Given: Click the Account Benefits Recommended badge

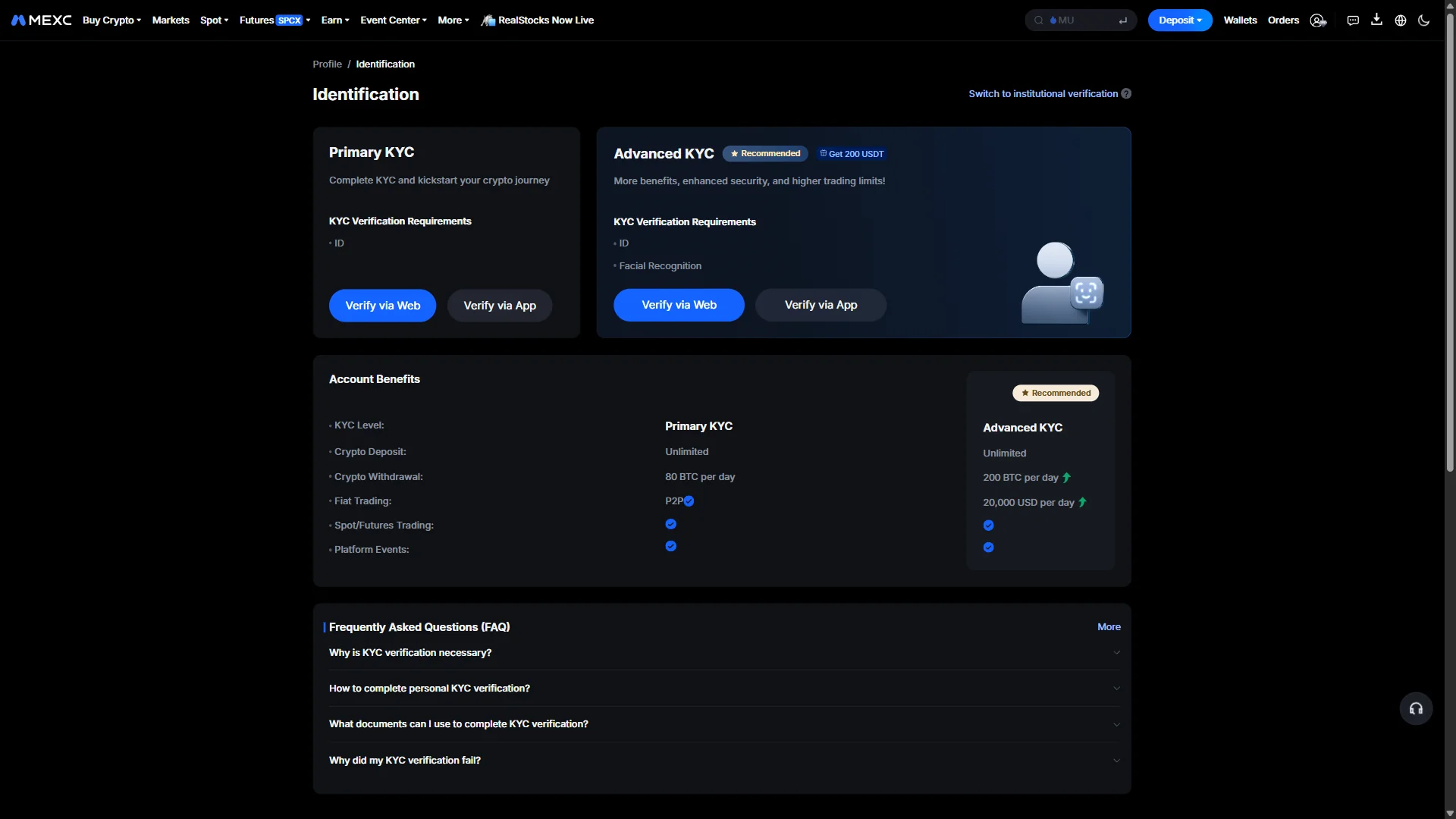Looking at the screenshot, I should tap(1056, 393).
